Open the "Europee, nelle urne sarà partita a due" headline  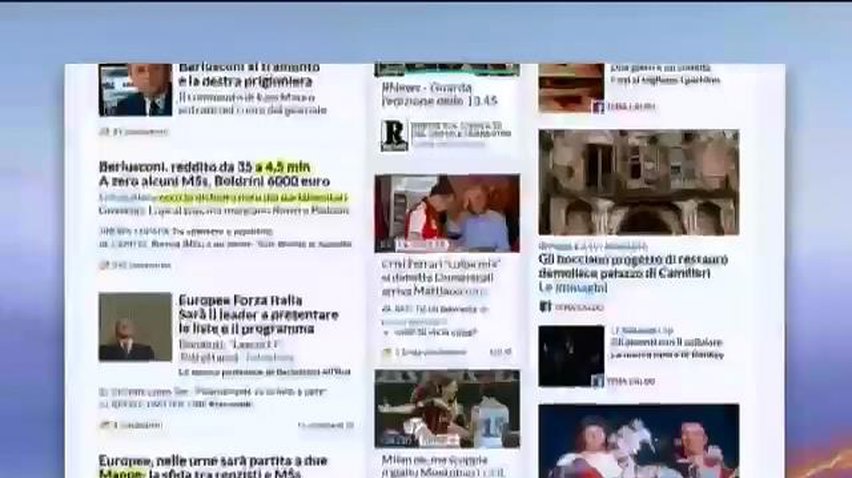point(213,461)
